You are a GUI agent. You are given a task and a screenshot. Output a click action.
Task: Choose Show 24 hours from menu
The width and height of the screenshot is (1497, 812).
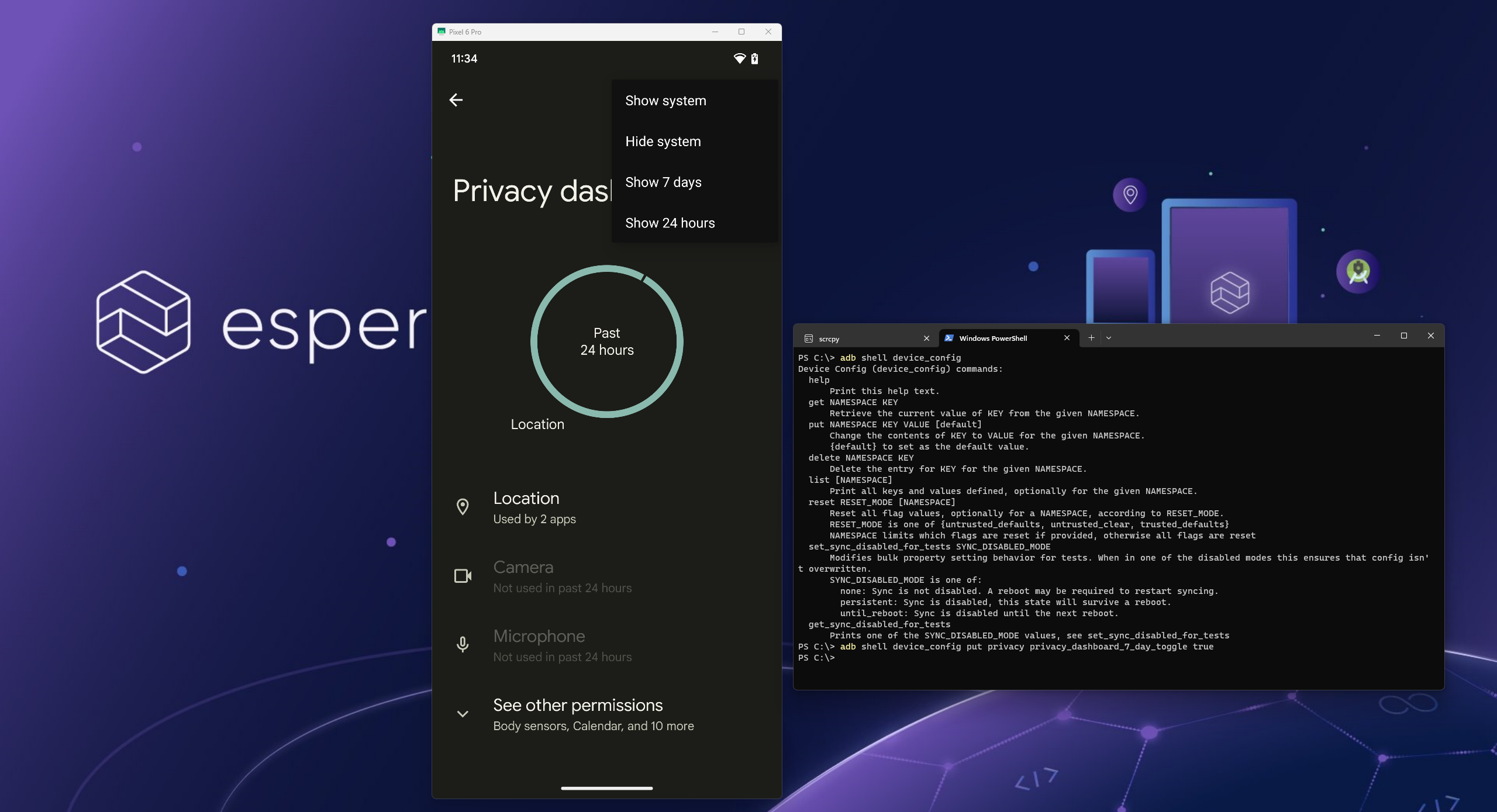(x=670, y=223)
